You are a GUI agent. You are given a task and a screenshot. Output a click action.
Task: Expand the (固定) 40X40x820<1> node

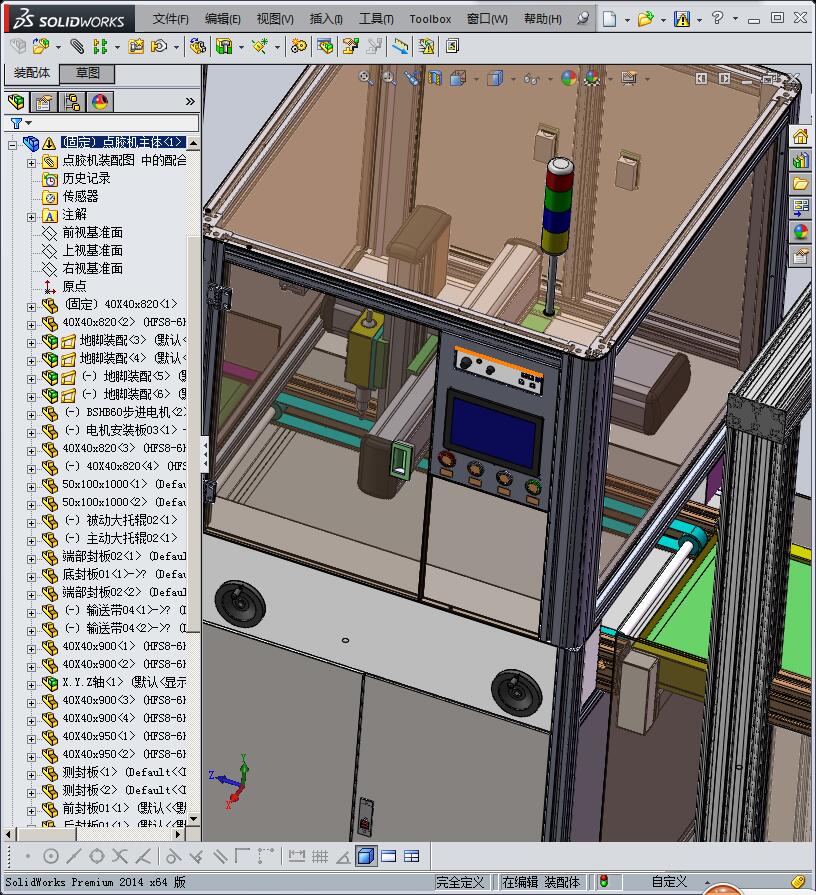(x=31, y=307)
